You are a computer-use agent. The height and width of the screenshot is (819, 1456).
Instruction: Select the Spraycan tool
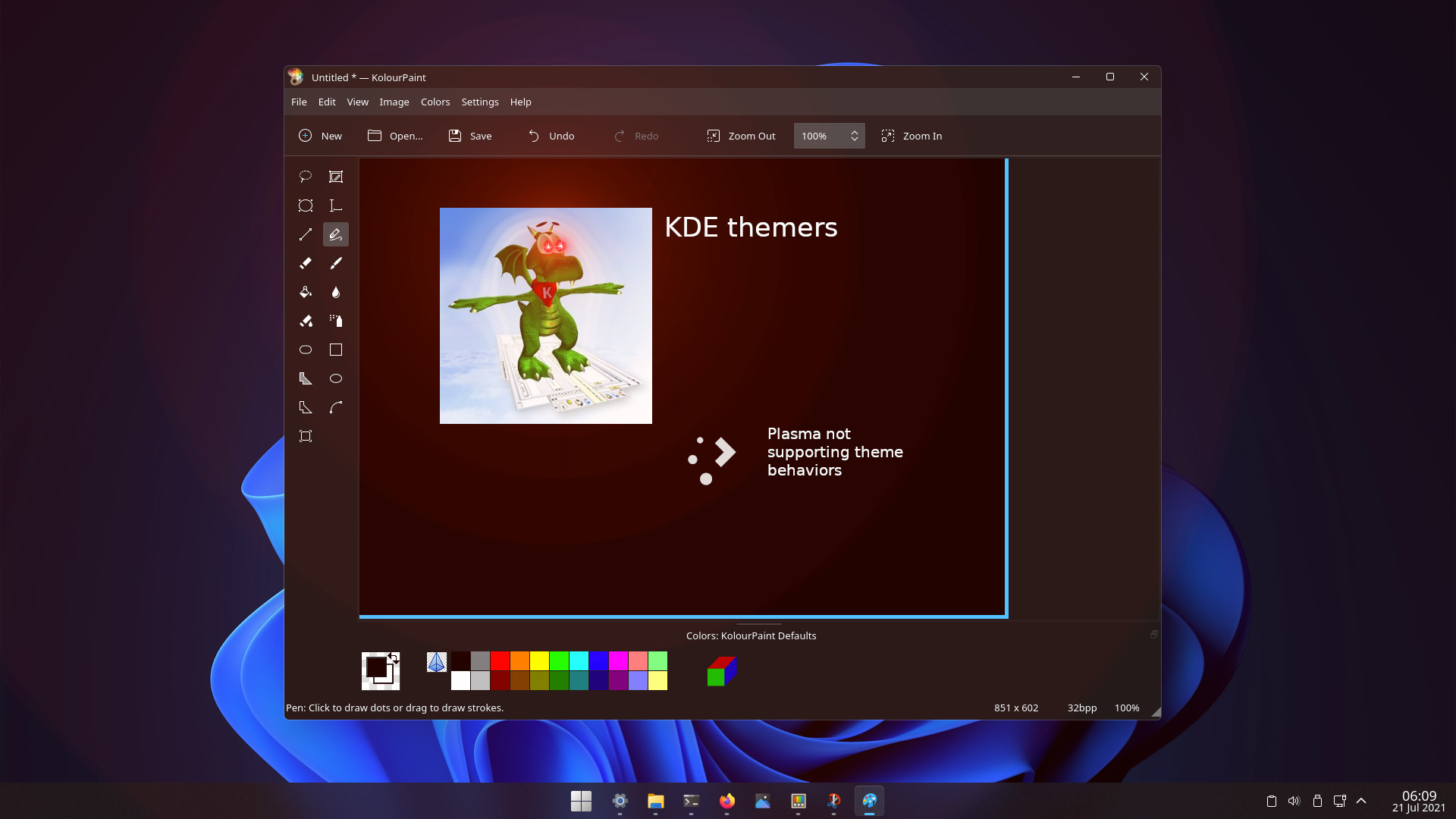tap(336, 321)
